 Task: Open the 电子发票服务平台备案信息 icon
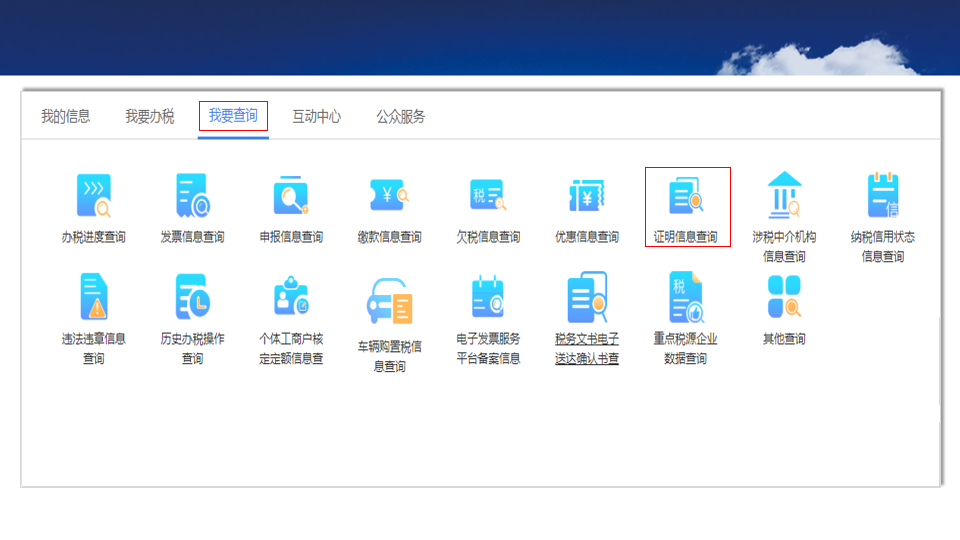coord(488,296)
